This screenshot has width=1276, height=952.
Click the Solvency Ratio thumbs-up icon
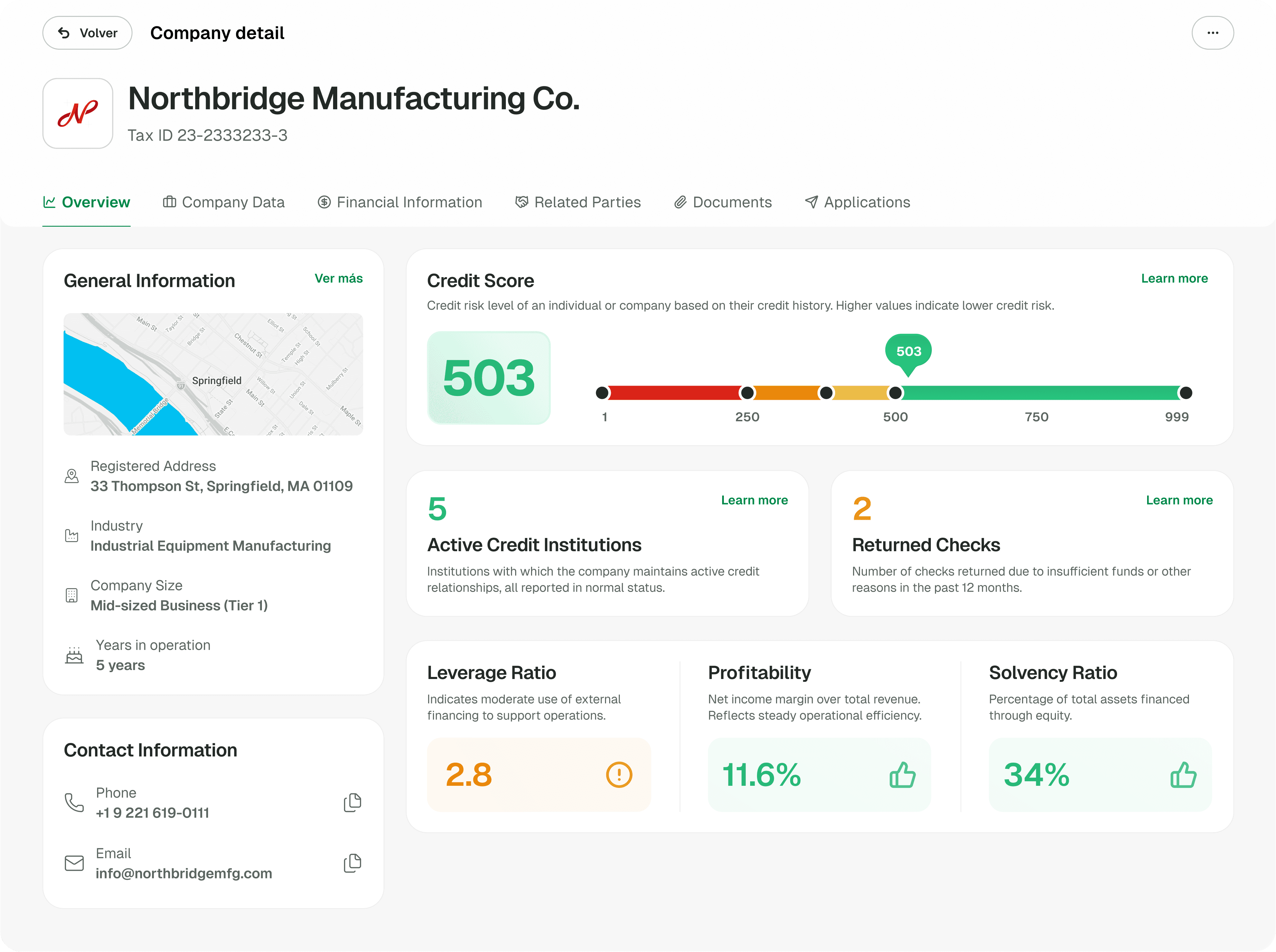click(1183, 774)
